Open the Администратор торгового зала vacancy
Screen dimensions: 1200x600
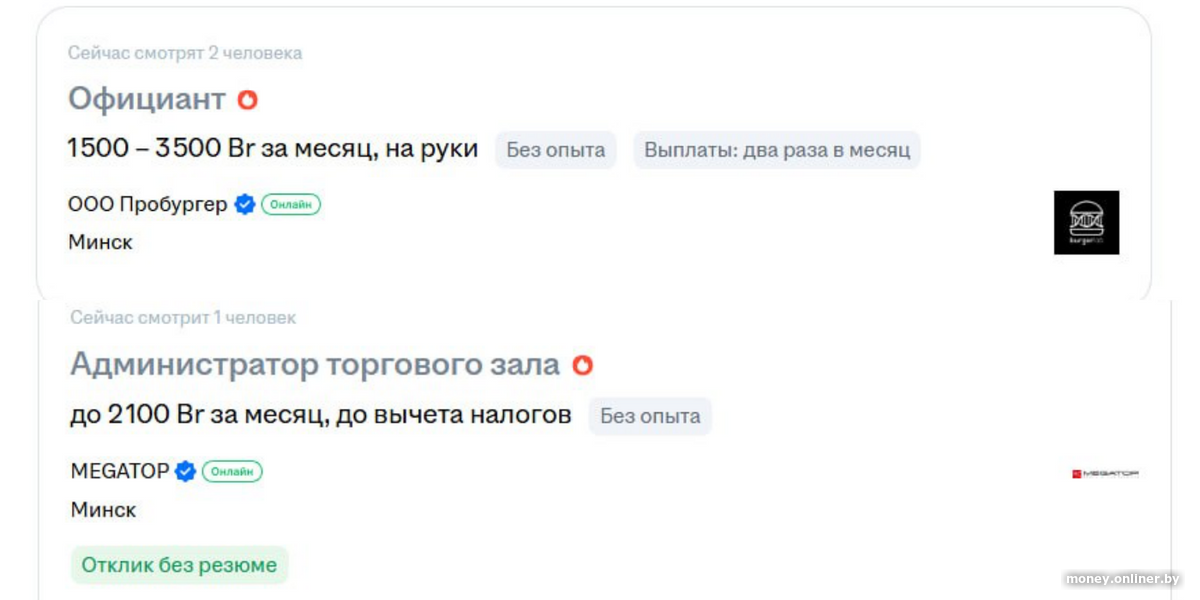315,365
